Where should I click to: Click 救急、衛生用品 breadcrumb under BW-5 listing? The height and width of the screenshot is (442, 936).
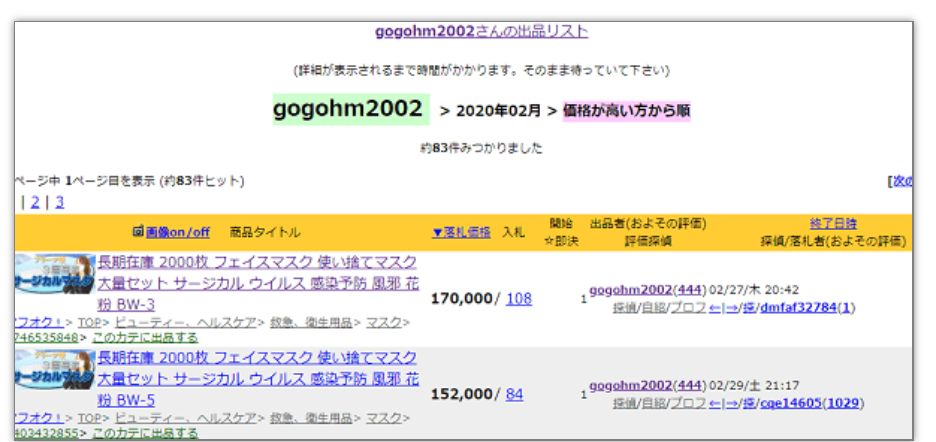click(310, 418)
